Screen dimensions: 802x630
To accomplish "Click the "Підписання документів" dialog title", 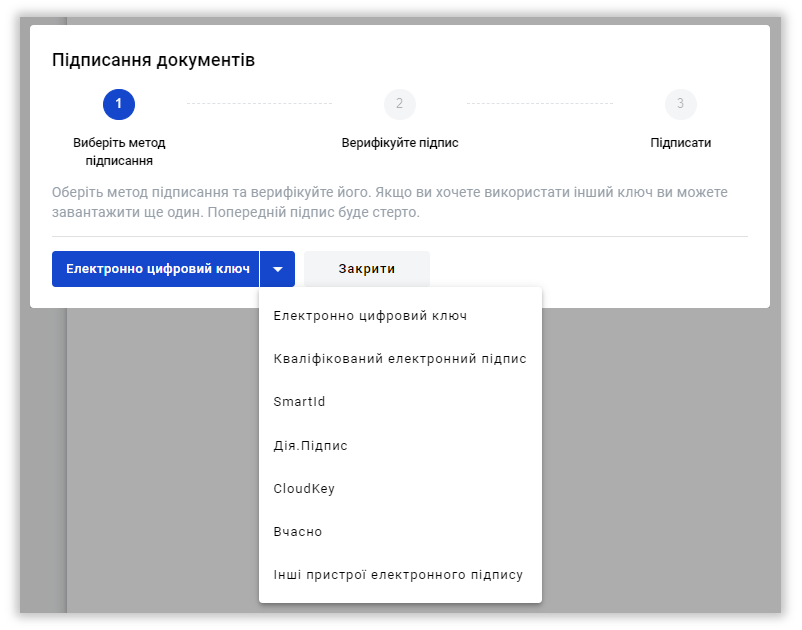I will (x=153, y=61).
